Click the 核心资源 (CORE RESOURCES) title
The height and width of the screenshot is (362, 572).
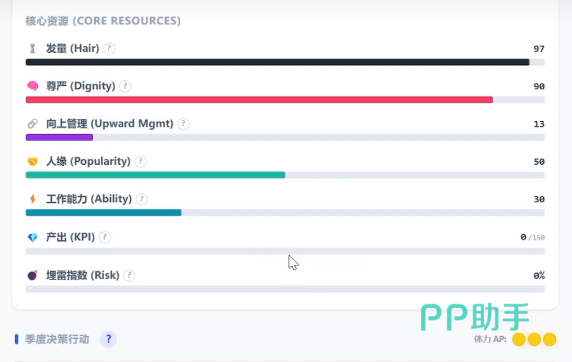point(103,21)
